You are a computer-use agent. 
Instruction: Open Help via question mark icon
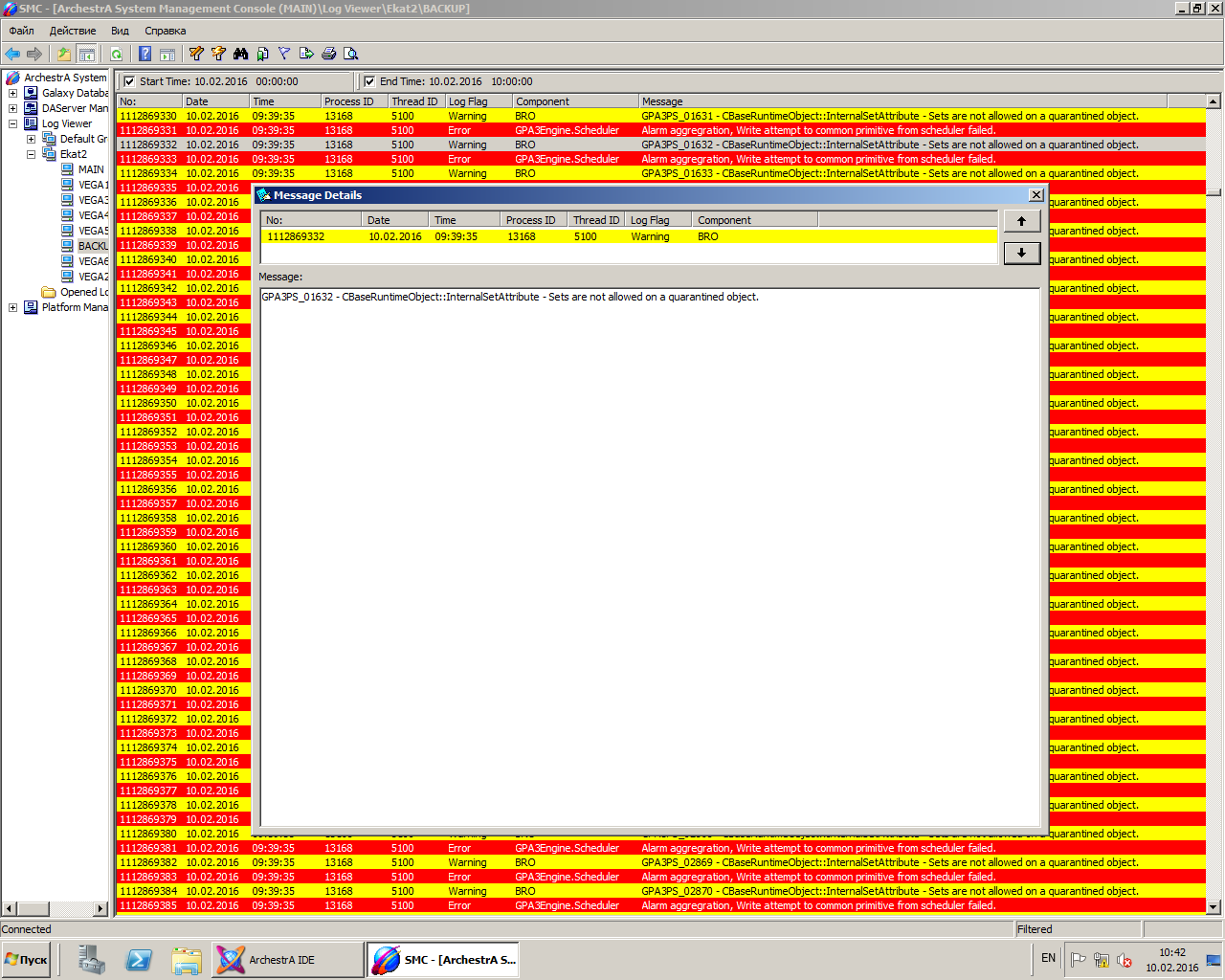[145, 54]
